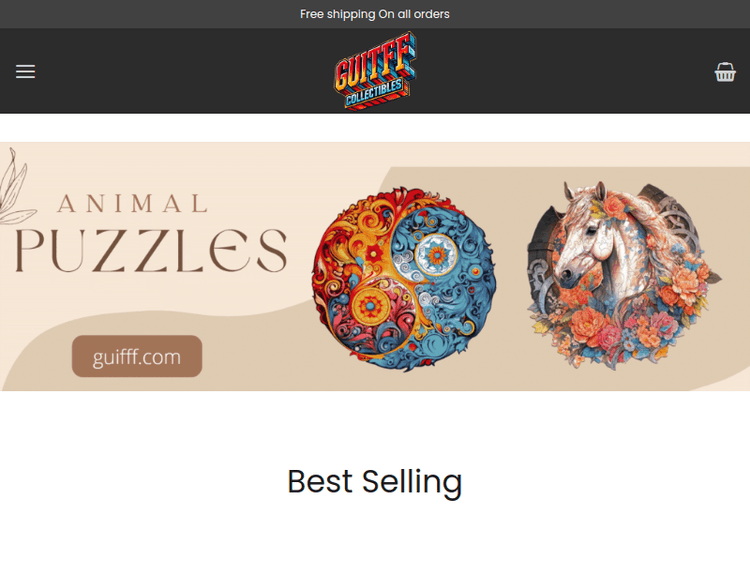Click the Animal Puzzles banner heading

(151, 233)
